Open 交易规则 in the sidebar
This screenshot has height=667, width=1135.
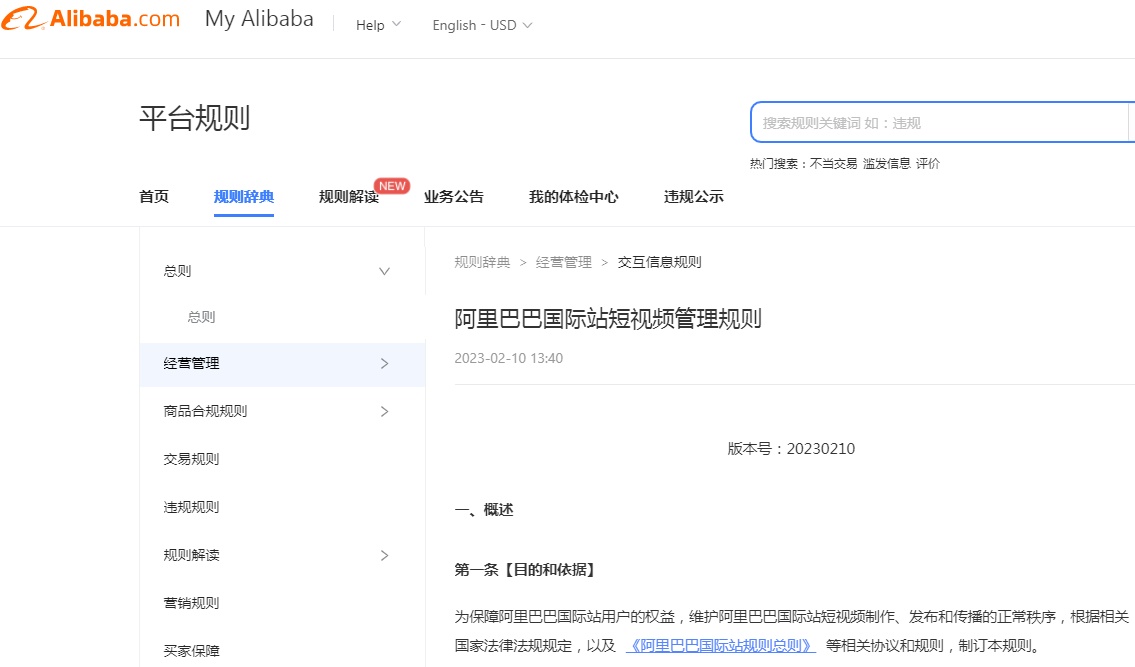point(191,459)
